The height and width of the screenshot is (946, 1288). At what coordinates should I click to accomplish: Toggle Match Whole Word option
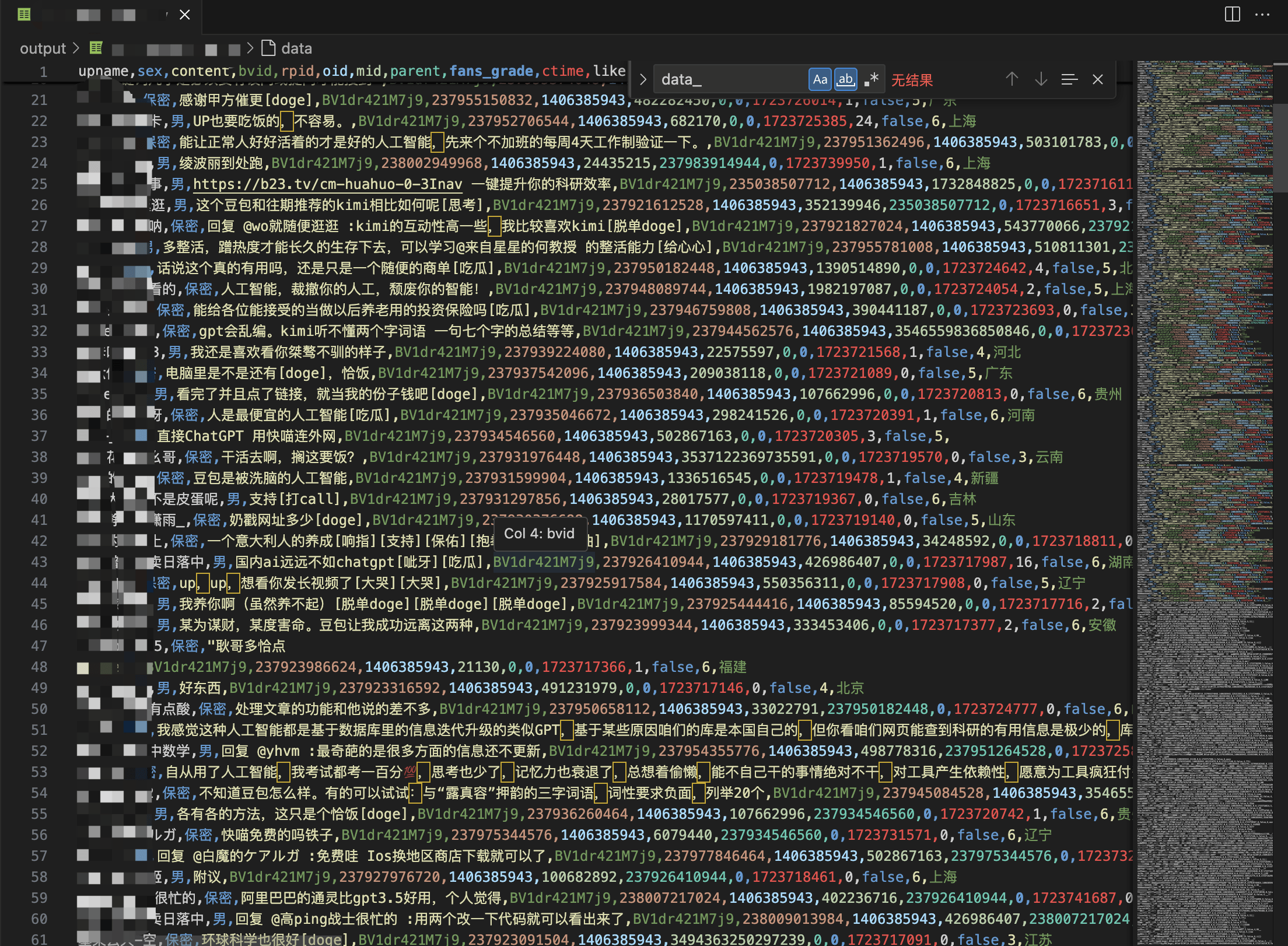click(845, 79)
